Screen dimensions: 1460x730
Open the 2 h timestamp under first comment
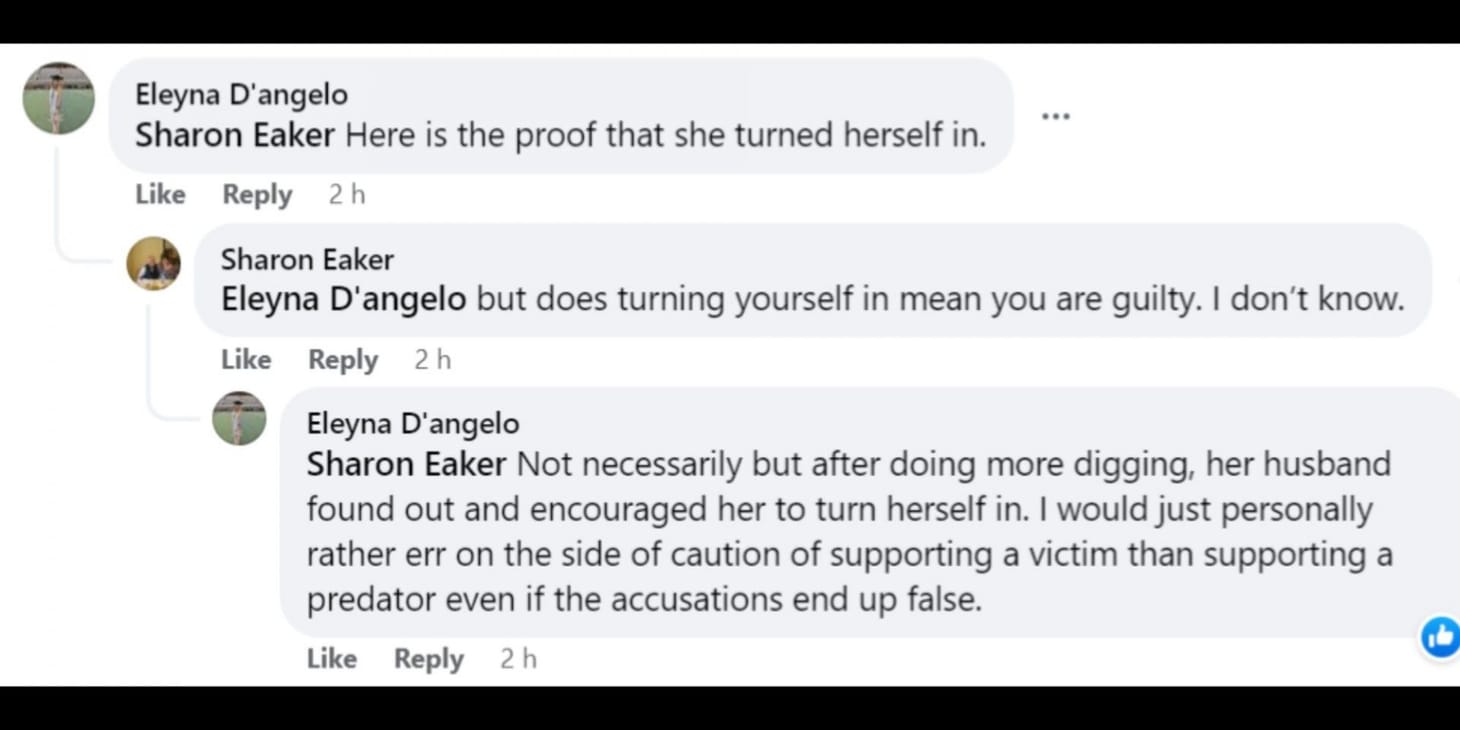[x=347, y=194]
